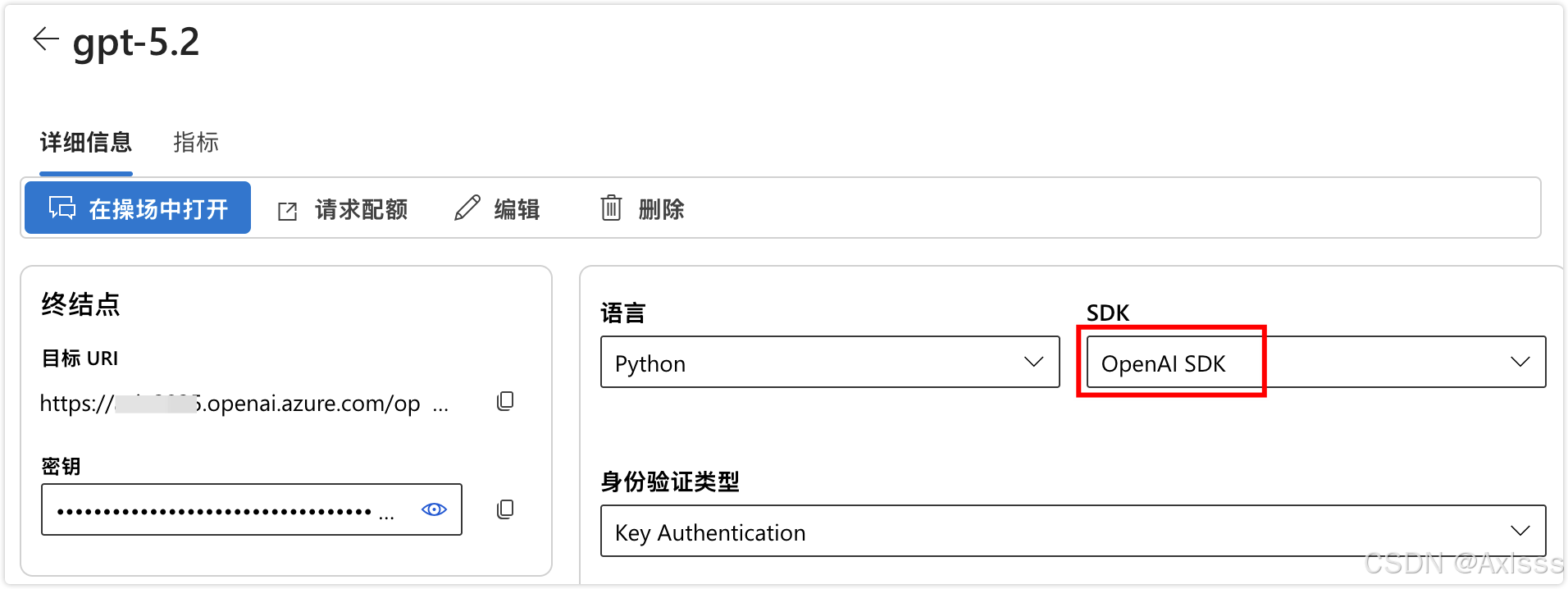The width and height of the screenshot is (1568, 589).
Task: Click the pencil edit icon
Action: [467, 208]
